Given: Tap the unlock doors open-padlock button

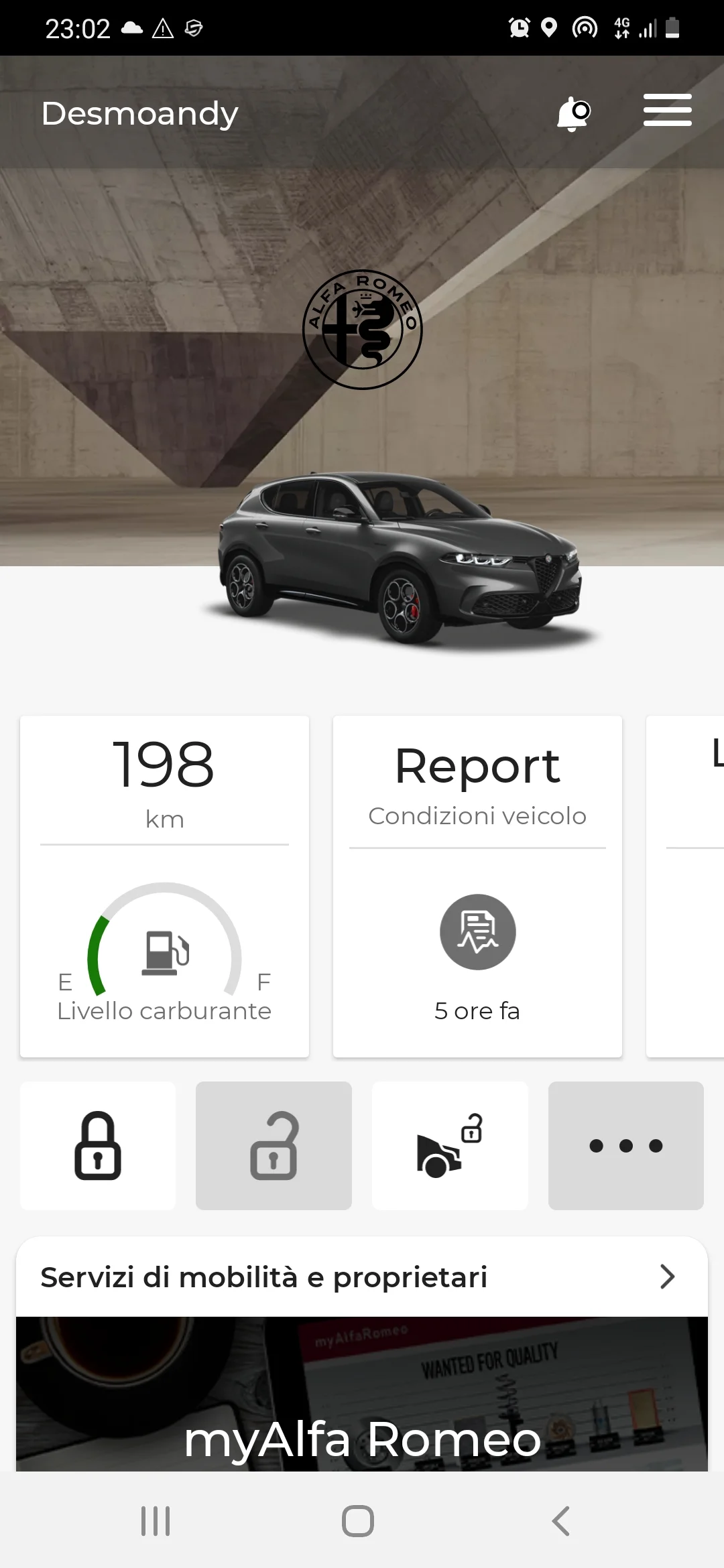Looking at the screenshot, I should coord(274,1146).
